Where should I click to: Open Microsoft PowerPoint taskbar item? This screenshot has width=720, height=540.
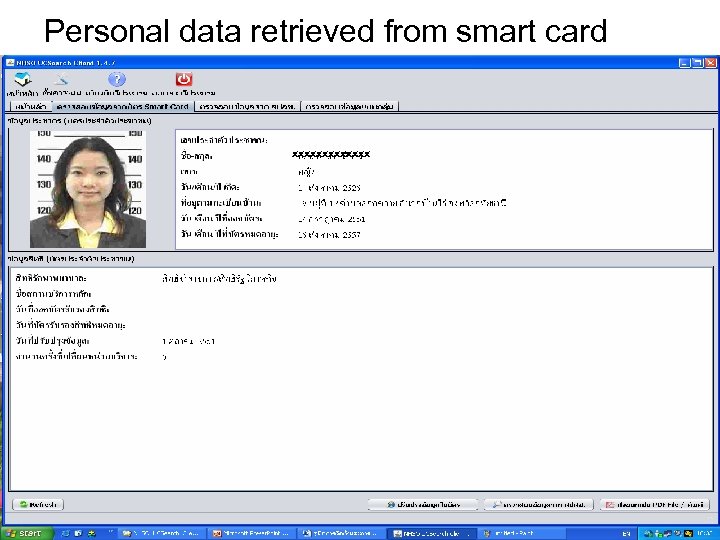pos(251,534)
